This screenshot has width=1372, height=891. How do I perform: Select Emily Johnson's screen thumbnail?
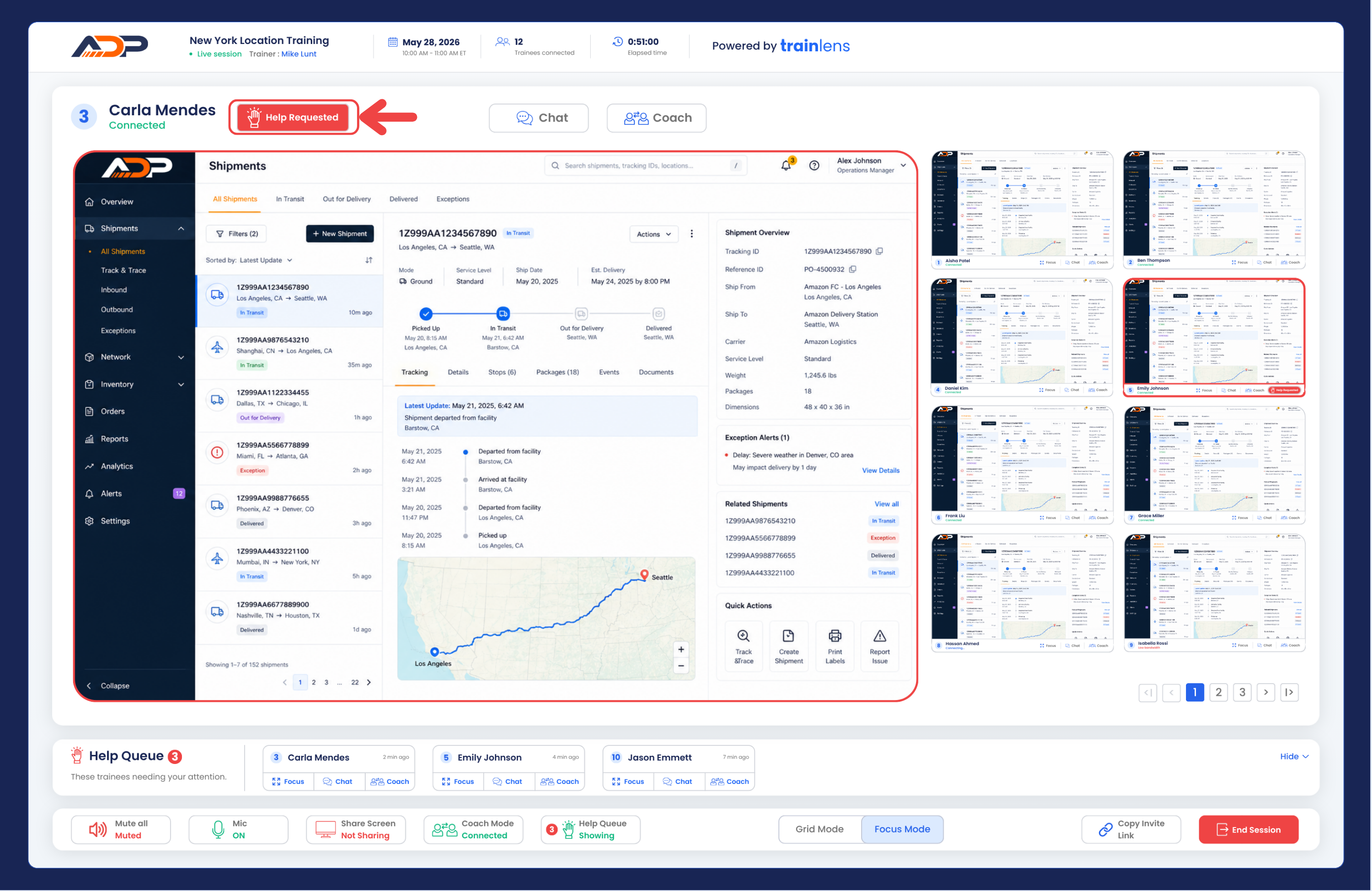[x=1214, y=337]
